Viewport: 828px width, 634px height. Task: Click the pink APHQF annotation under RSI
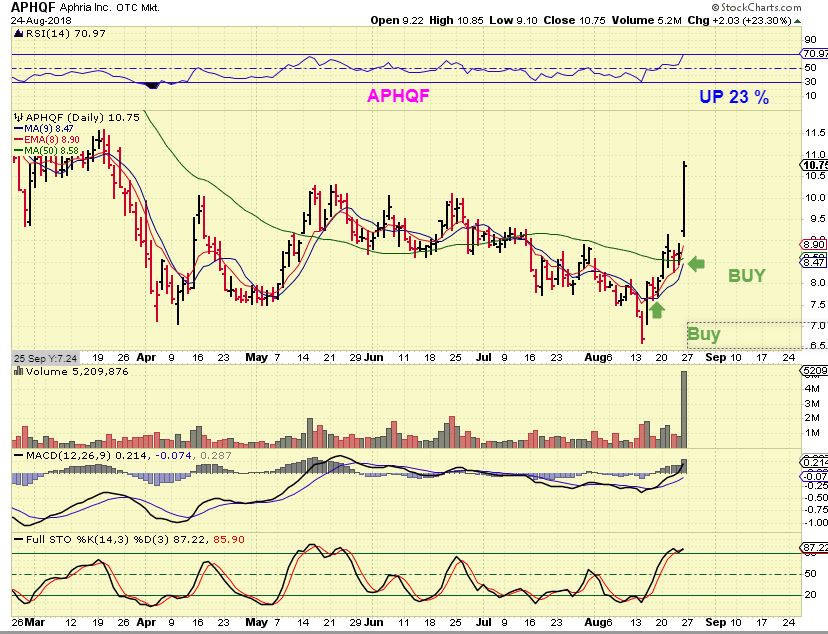click(398, 96)
